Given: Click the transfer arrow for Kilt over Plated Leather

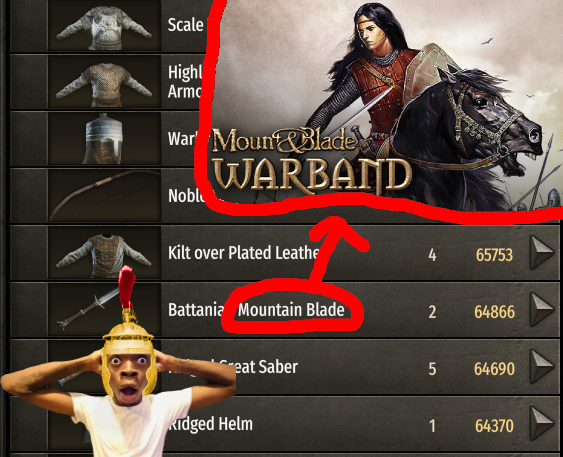Looking at the screenshot, I should 542,252.
